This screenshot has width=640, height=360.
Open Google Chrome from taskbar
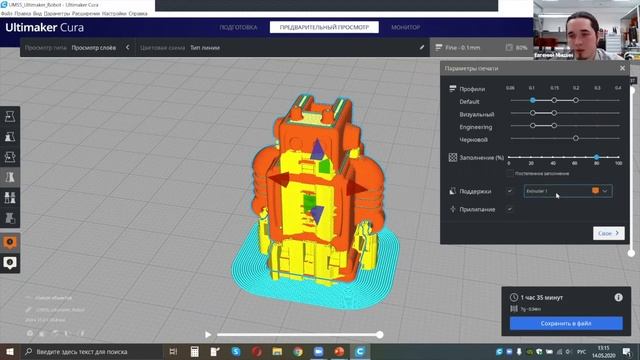pyautogui.click(x=298, y=351)
